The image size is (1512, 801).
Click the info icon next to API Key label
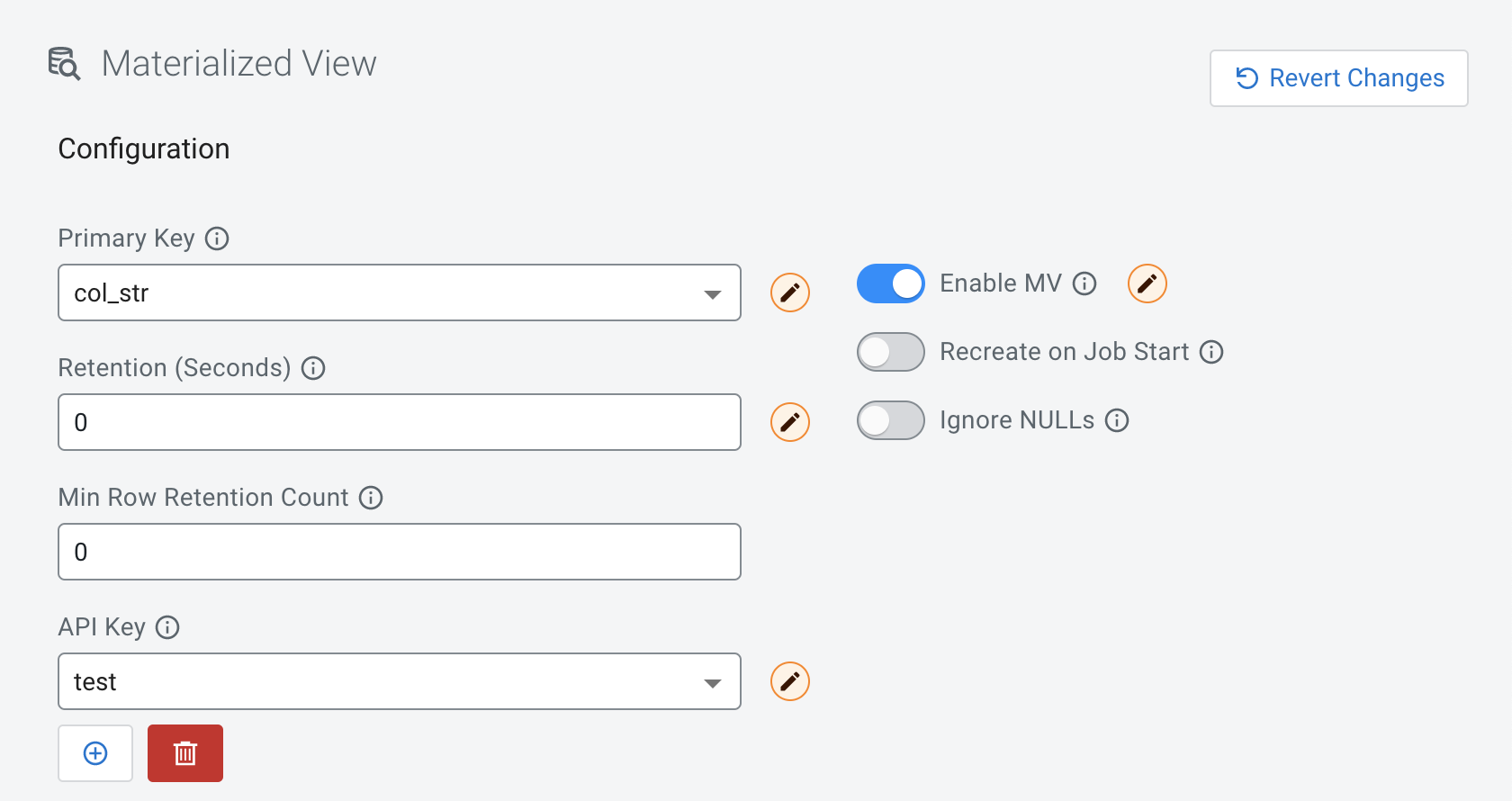(x=167, y=627)
